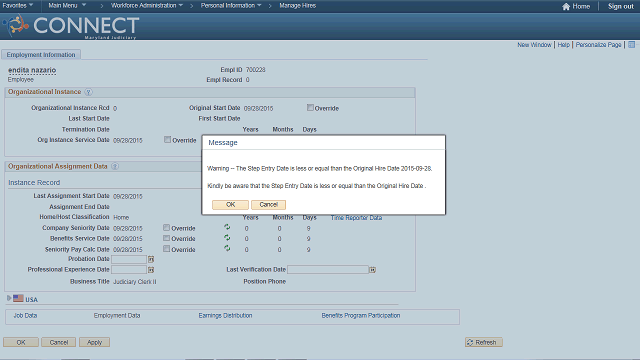Click OK in the Message dialog
640x360 pixels.
pos(230,204)
